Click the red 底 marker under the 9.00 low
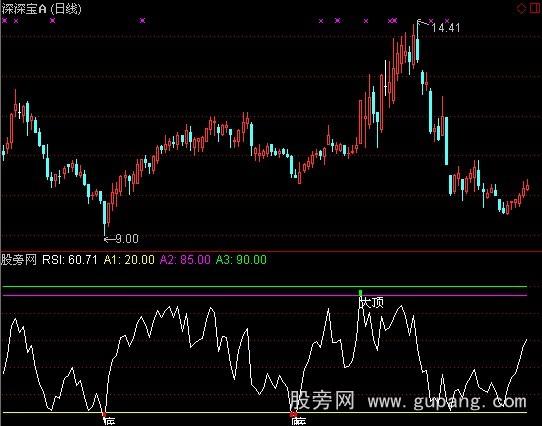This screenshot has height=426, width=542. (x=104, y=414)
